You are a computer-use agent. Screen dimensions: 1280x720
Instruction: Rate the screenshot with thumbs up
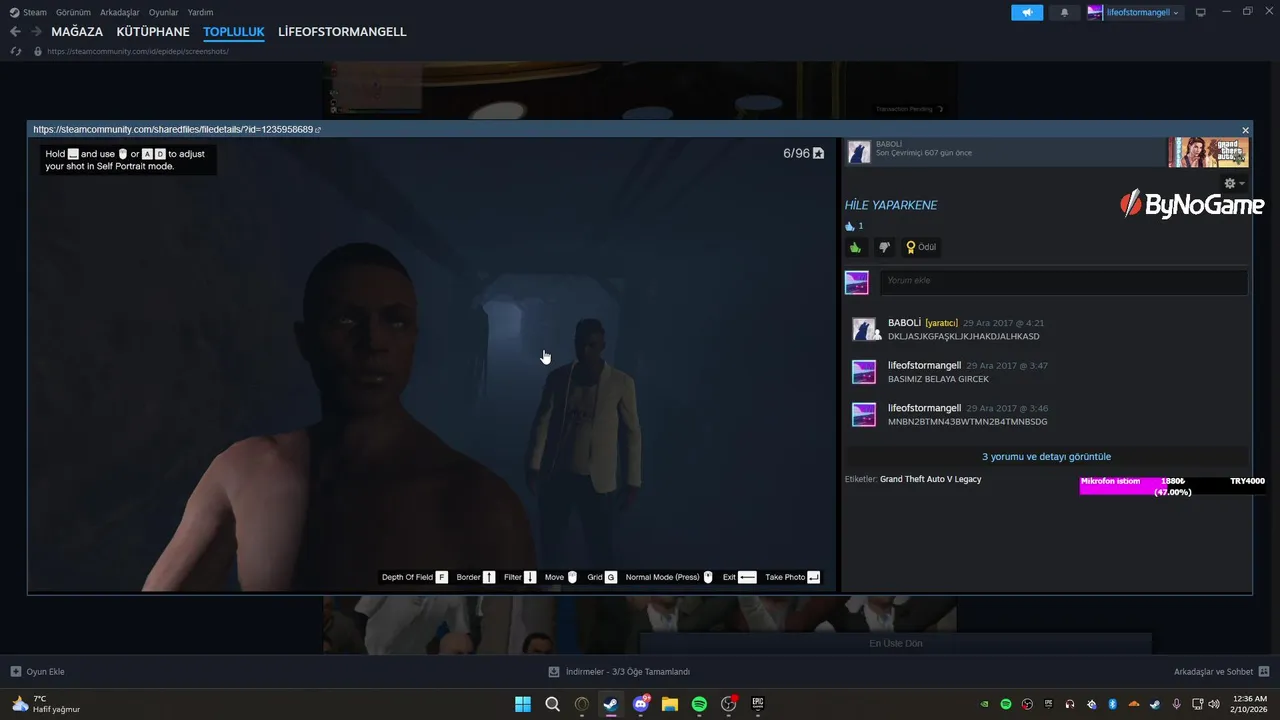[856, 247]
